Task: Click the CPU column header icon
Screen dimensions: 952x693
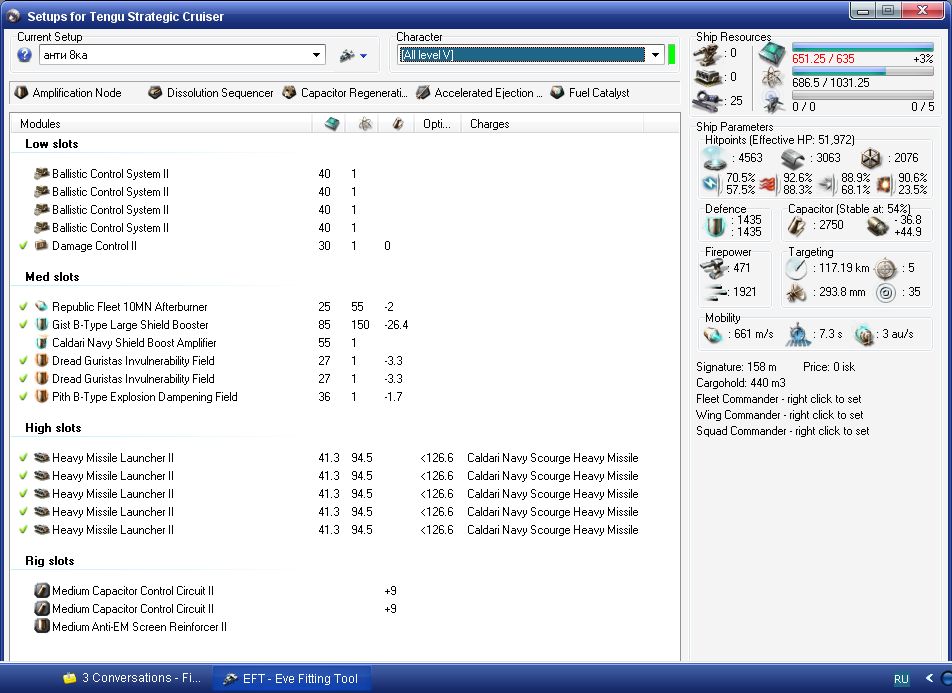Action: pyautogui.click(x=330, y=124)
